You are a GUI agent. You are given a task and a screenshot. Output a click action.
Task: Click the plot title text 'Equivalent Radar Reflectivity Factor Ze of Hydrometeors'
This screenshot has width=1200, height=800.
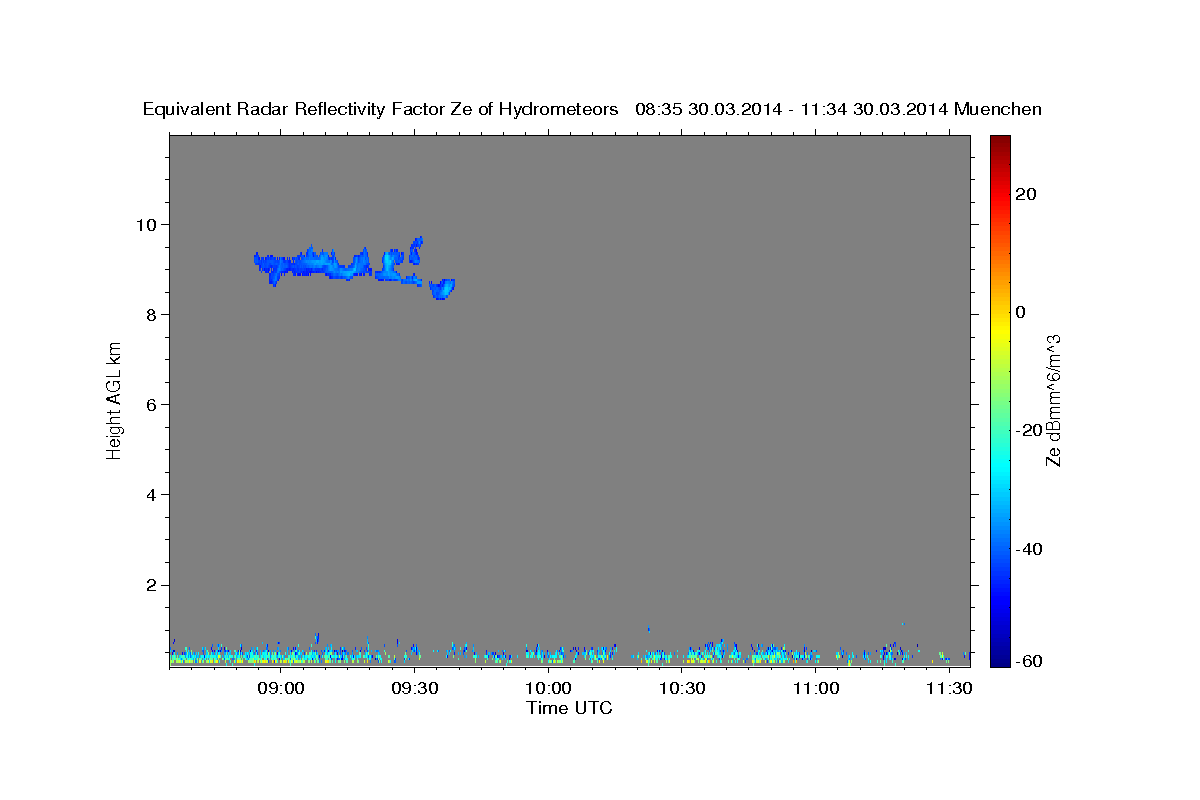[x=380, y=110]
